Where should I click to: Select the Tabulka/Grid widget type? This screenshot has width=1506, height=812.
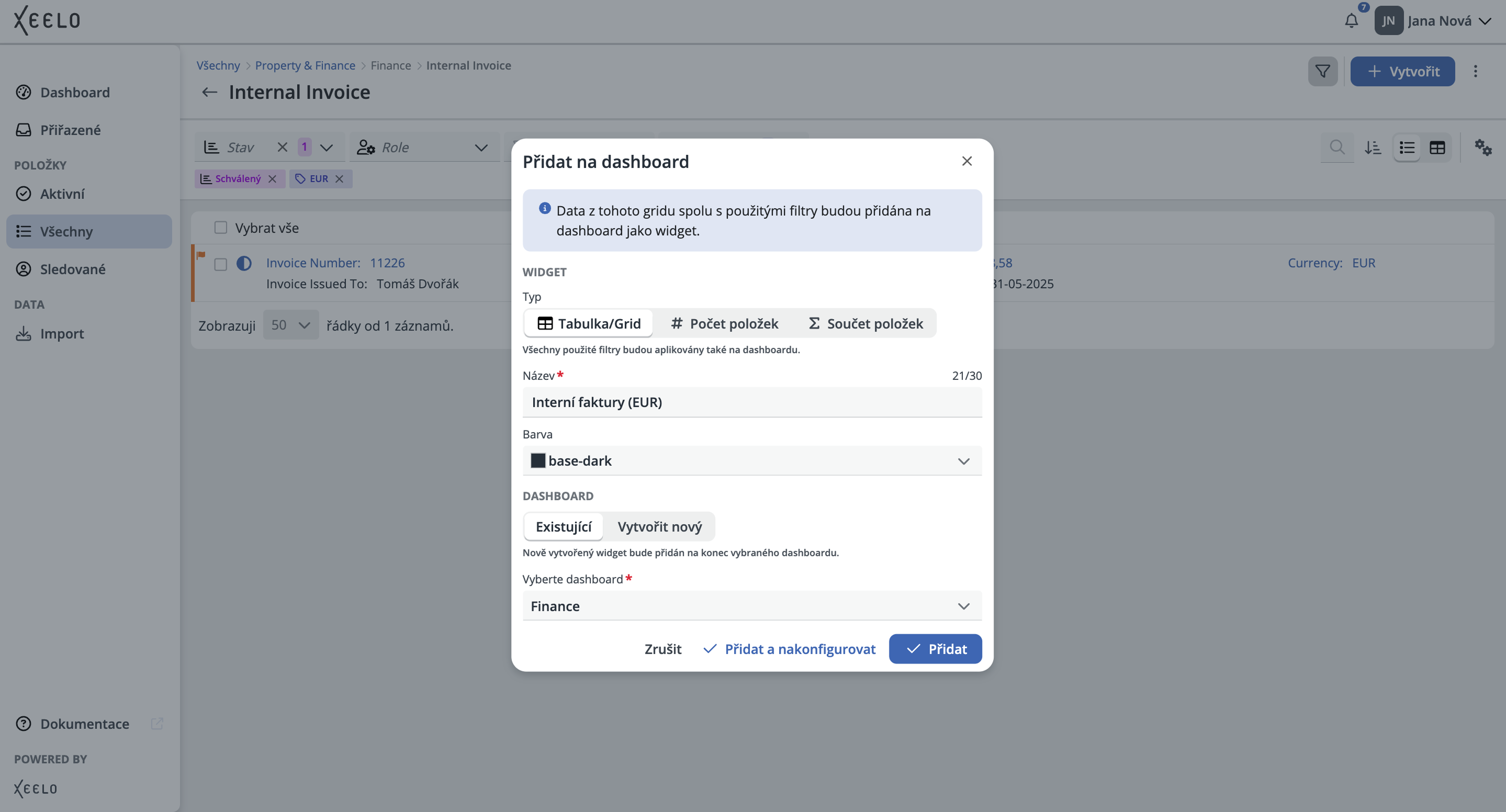tap(589, 323)
